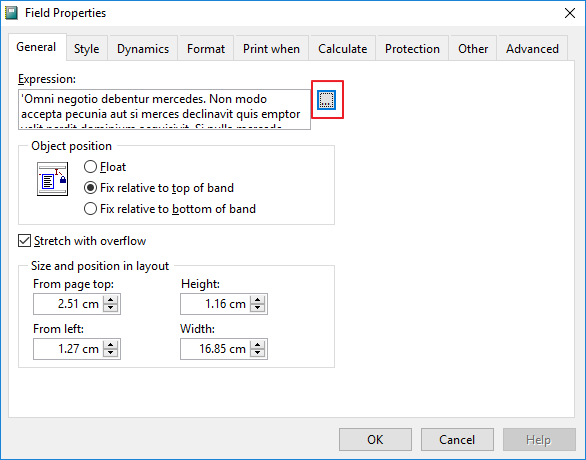Click the Cancel button

(x=457, y=439)
